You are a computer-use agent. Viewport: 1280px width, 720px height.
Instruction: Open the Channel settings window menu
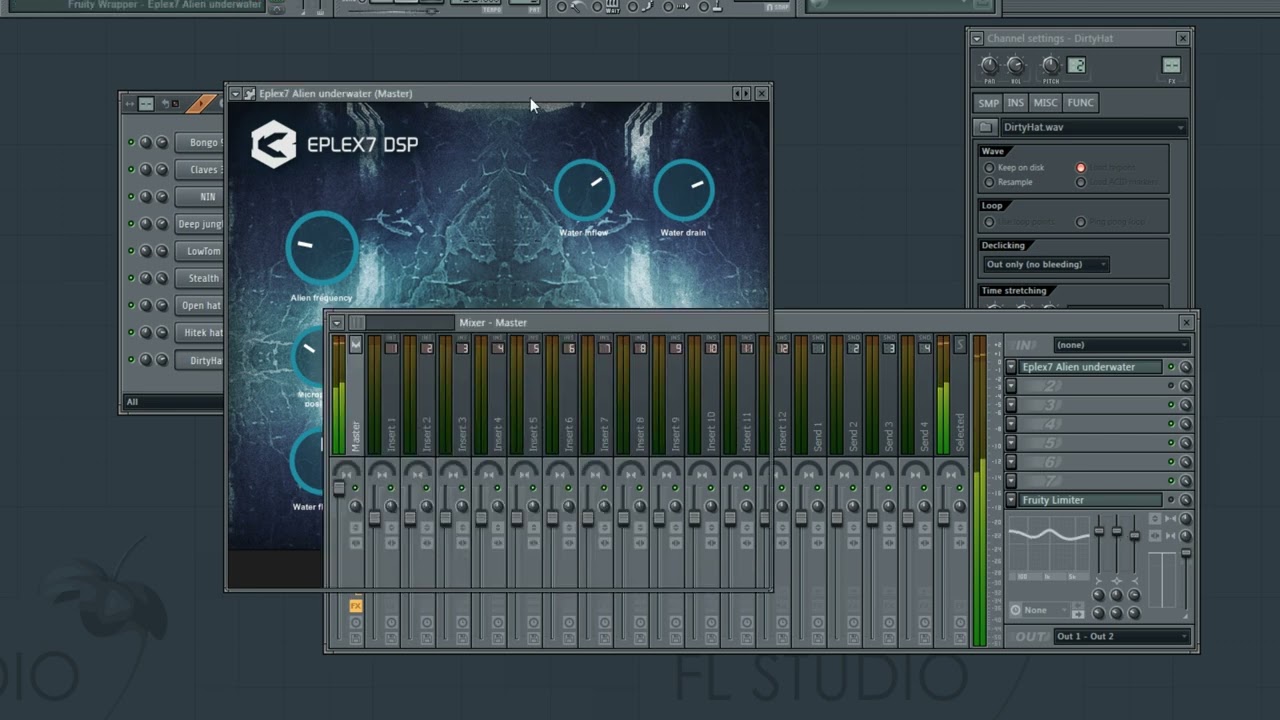point(976,39)
